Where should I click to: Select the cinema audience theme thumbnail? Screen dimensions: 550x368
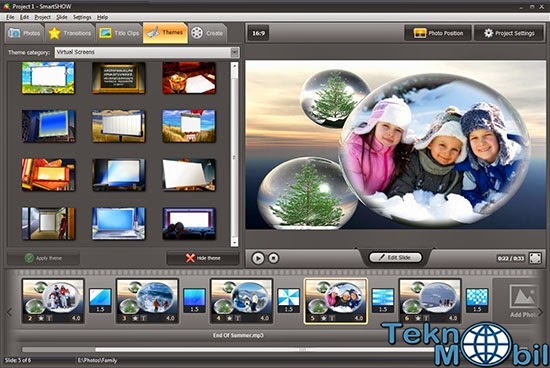coord(189,223)
